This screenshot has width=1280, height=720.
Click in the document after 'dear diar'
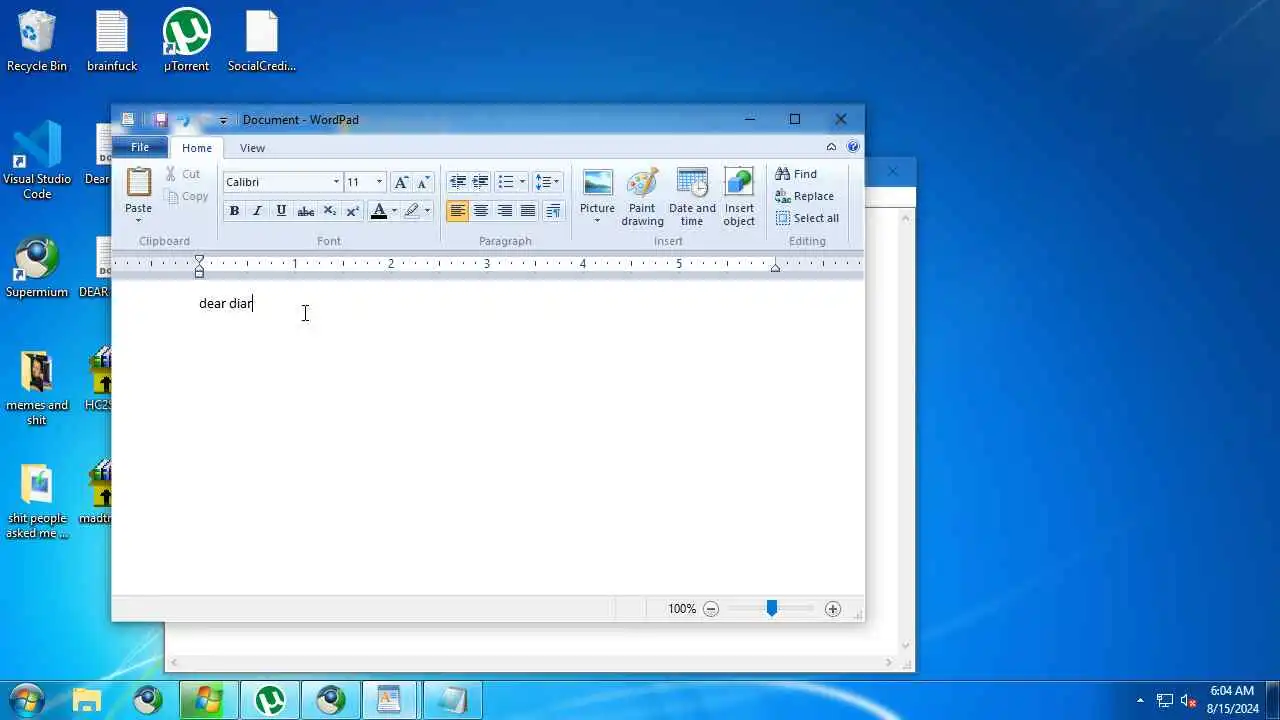click(254, 303)
